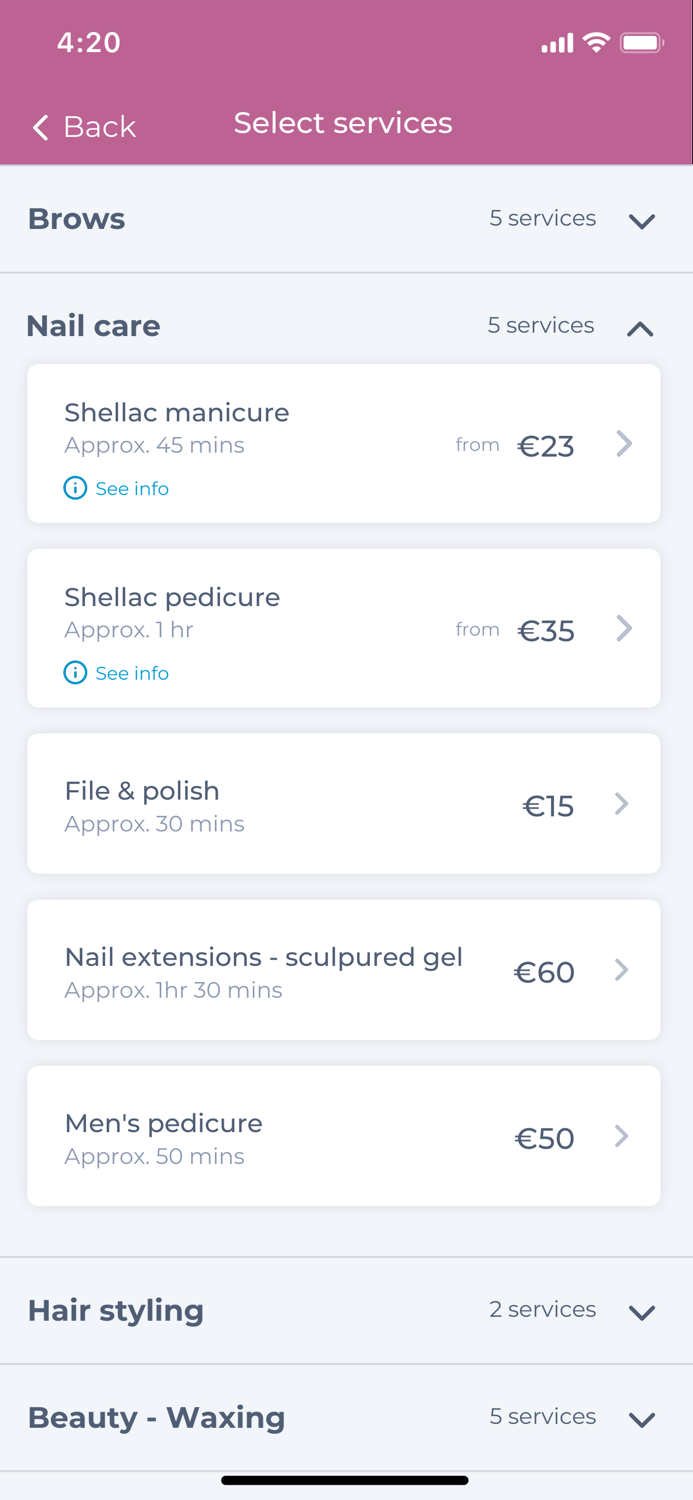Select the Men's pedicure service card
The width and height of the screenshot is (693, 1500).
coord(300,1137)
